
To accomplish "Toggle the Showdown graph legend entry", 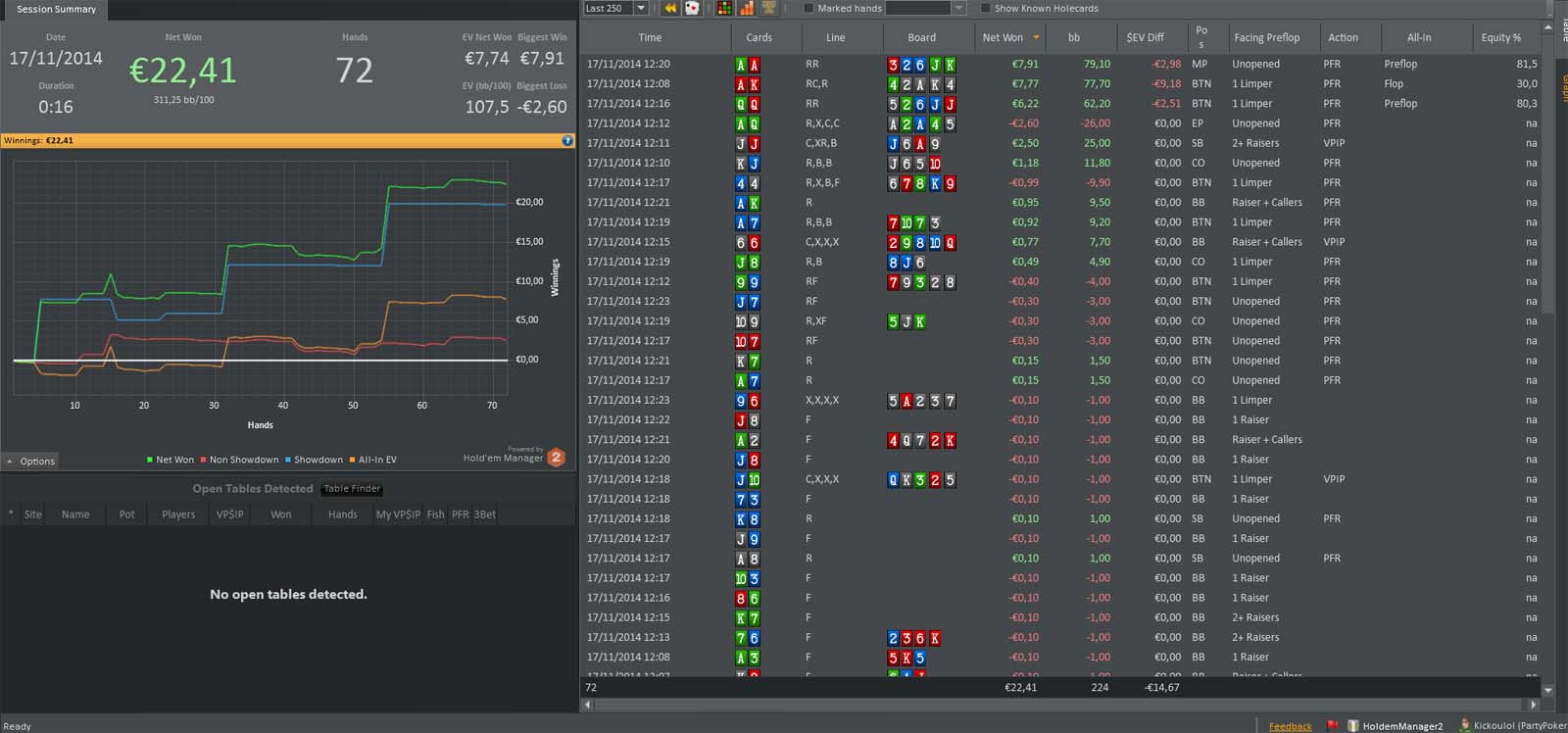I will tap(315, 460).
